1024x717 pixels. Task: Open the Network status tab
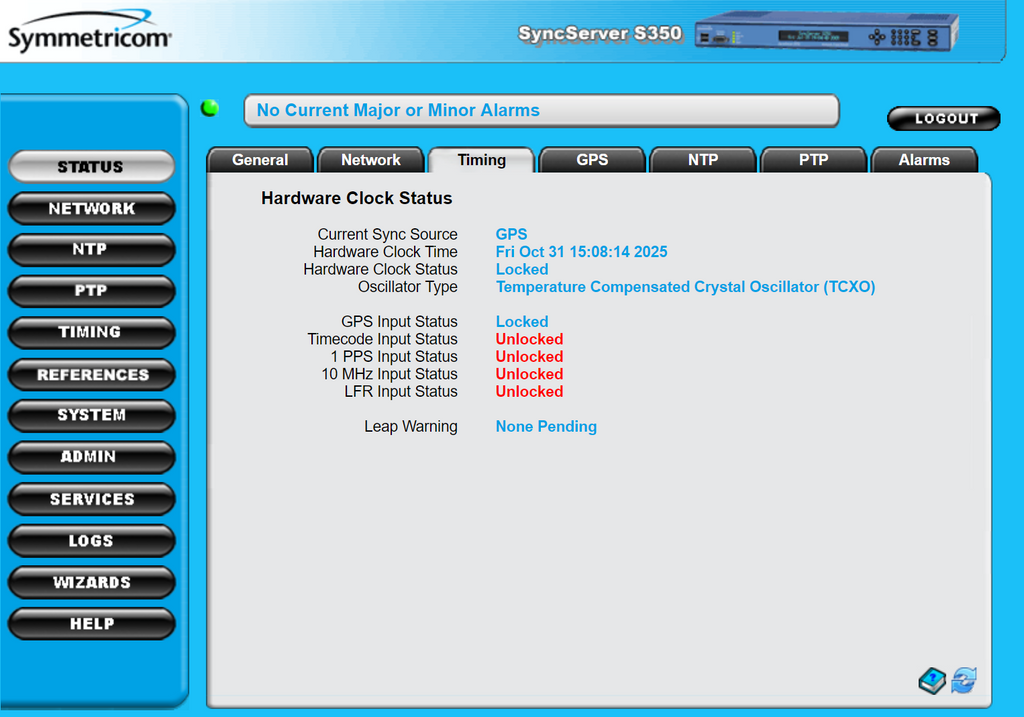[370, 160]
